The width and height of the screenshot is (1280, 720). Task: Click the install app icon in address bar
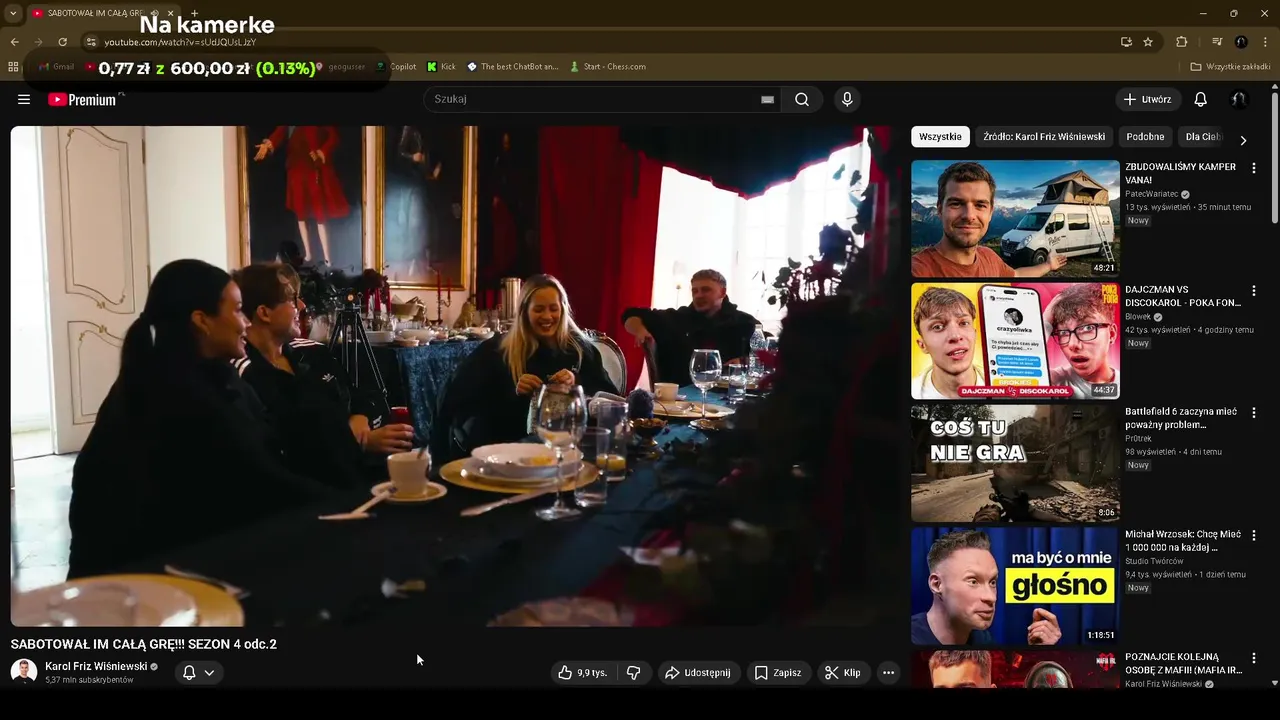point(1126,42)
